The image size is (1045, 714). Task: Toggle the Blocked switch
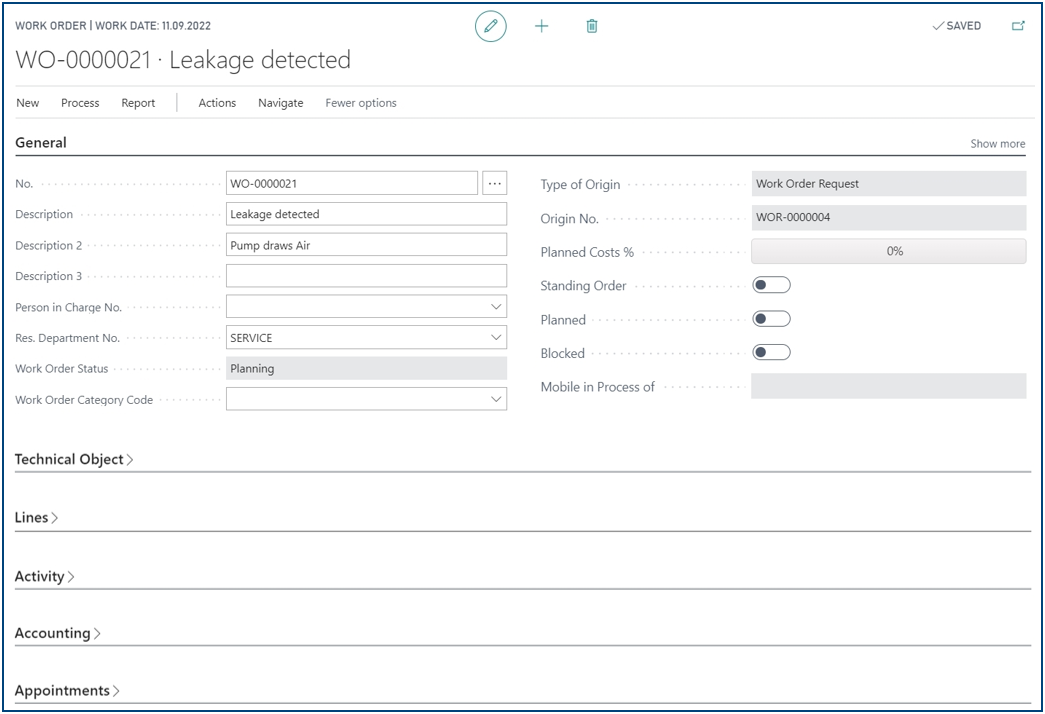771,353
